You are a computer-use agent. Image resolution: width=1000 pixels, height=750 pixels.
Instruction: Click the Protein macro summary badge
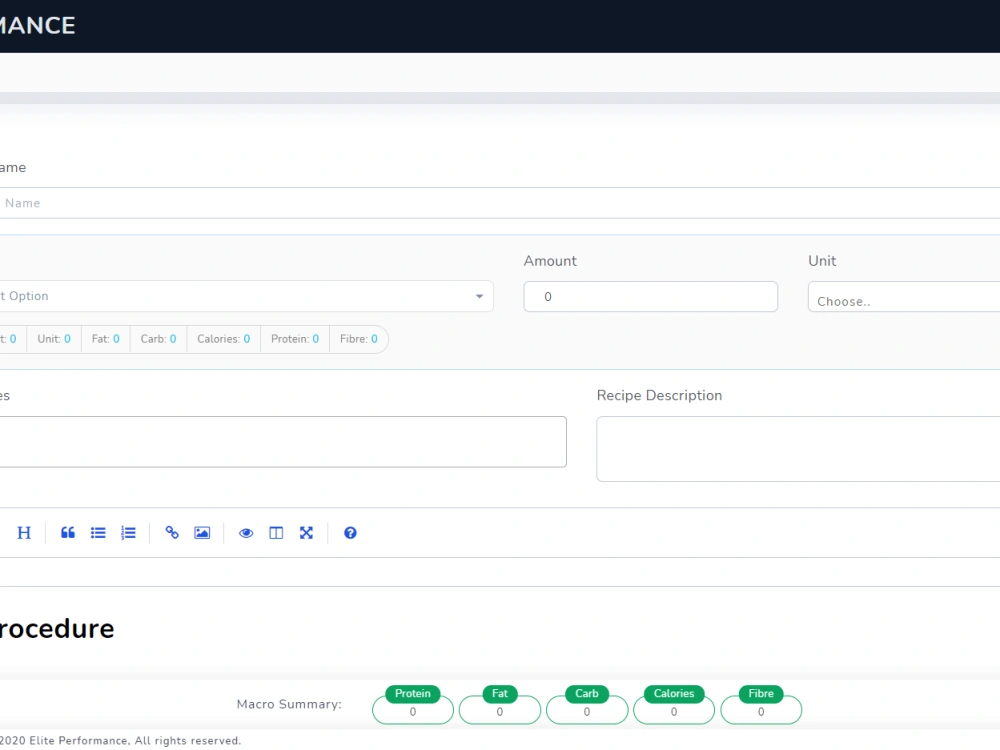(x=413, y=693)
